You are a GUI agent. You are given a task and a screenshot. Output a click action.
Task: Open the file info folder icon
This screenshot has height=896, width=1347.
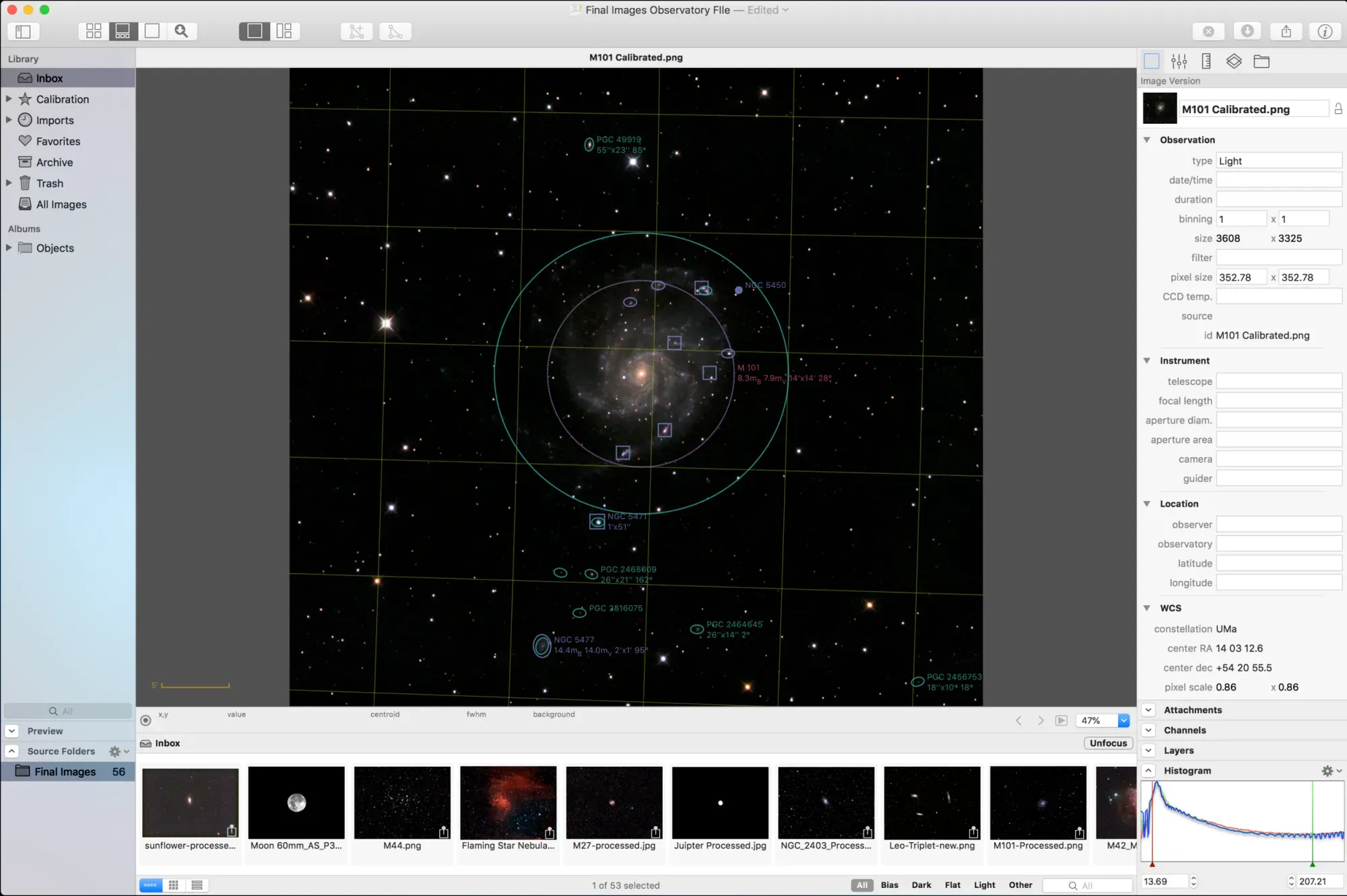(1261, 61)
